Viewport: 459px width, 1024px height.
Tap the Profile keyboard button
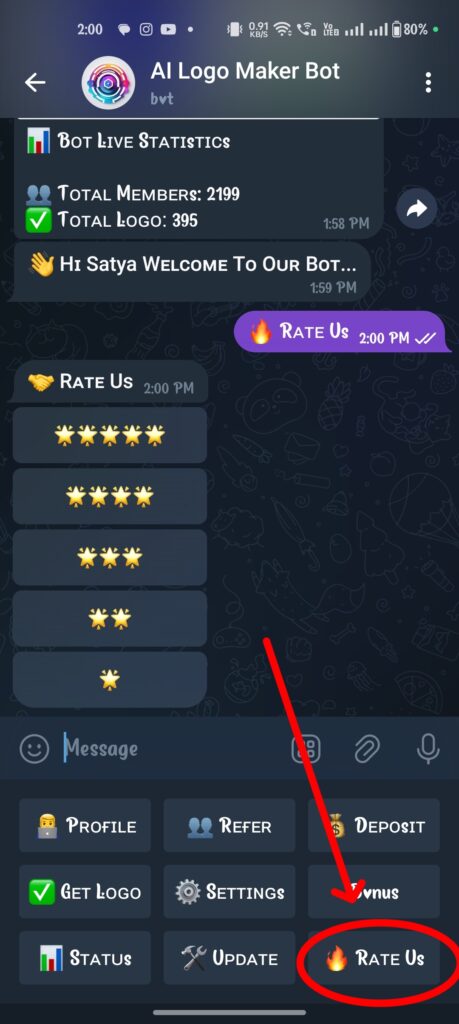pos(85,825)
